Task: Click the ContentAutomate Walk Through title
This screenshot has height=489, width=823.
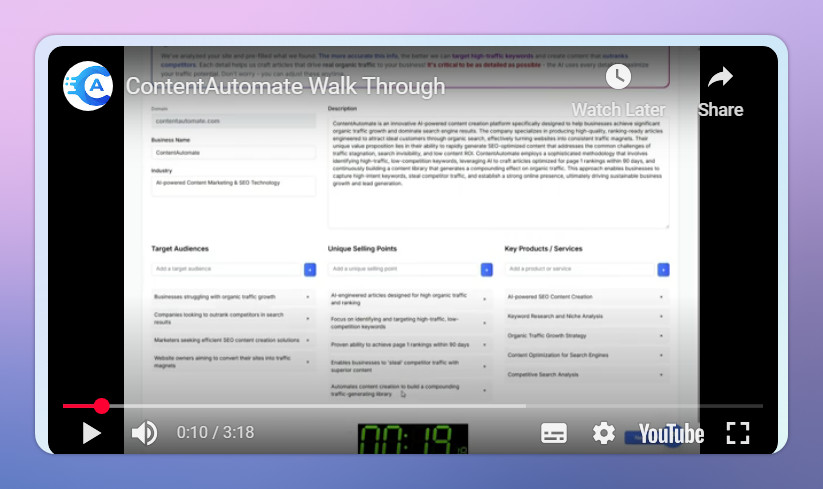Action: coord(285,86)
